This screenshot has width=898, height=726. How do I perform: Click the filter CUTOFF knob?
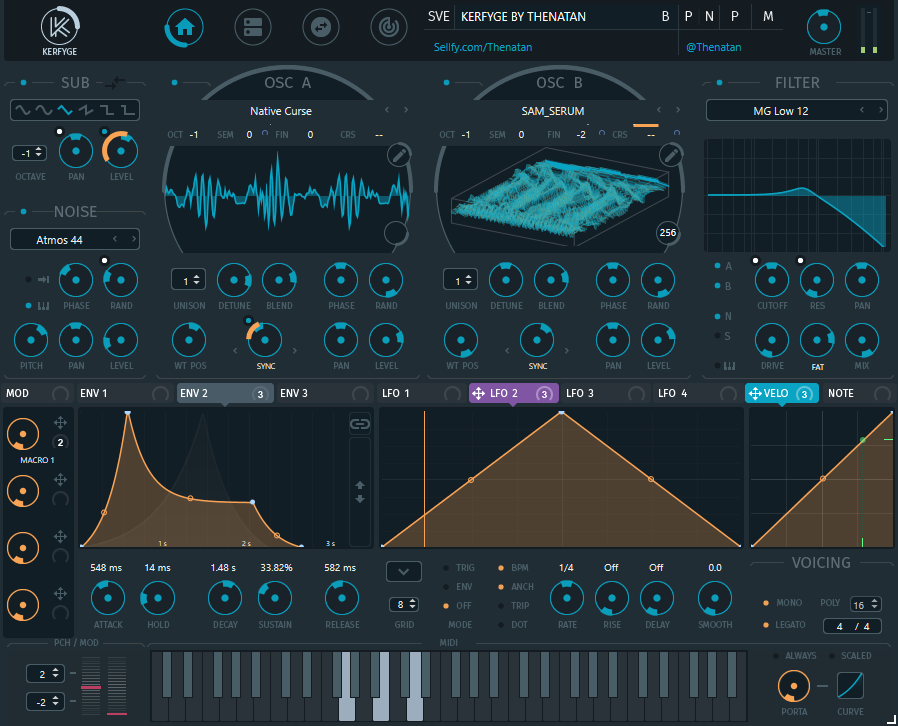tap(771, 280)
